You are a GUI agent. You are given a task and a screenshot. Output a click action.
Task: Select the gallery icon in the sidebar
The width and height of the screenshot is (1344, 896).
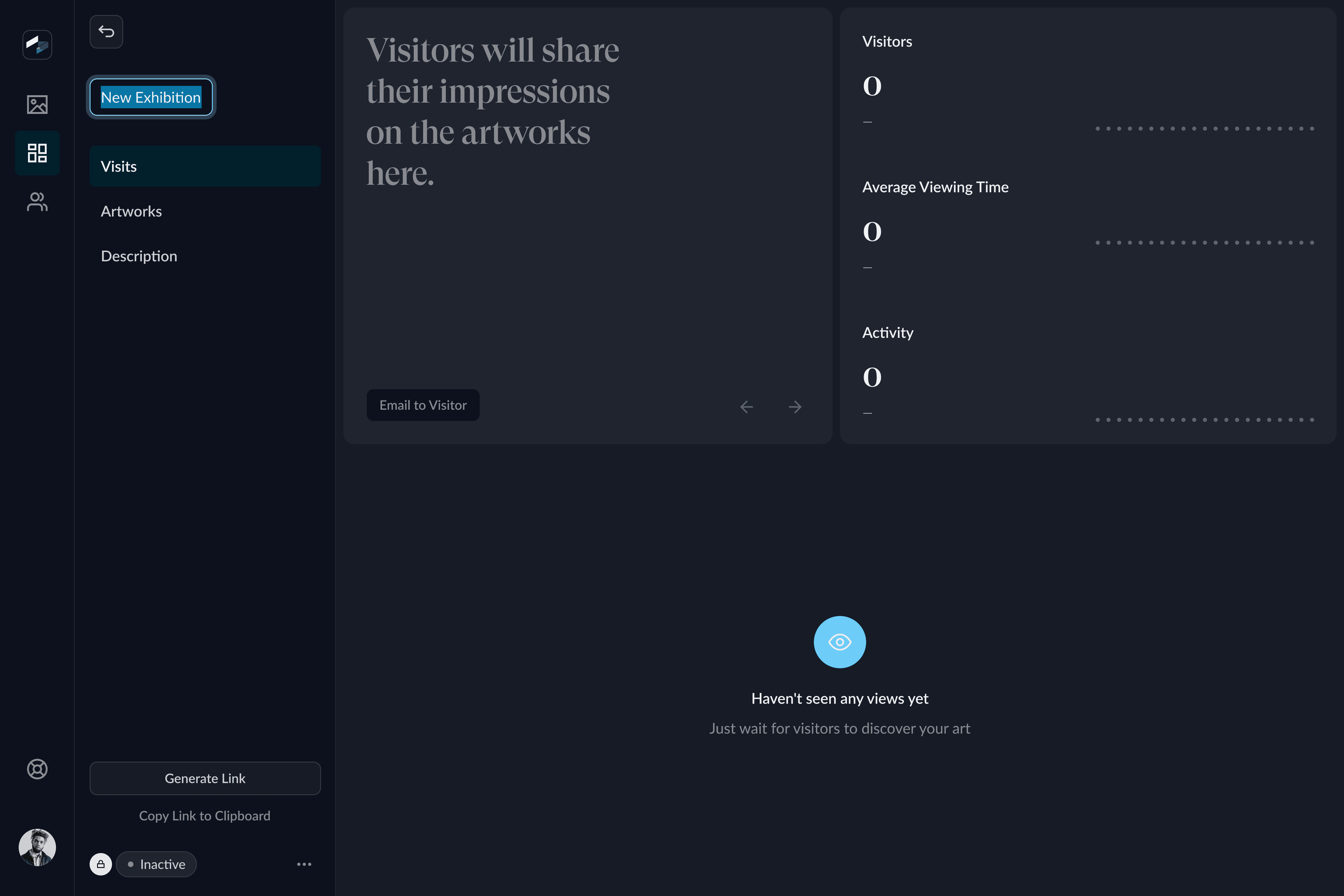(37, 105)
